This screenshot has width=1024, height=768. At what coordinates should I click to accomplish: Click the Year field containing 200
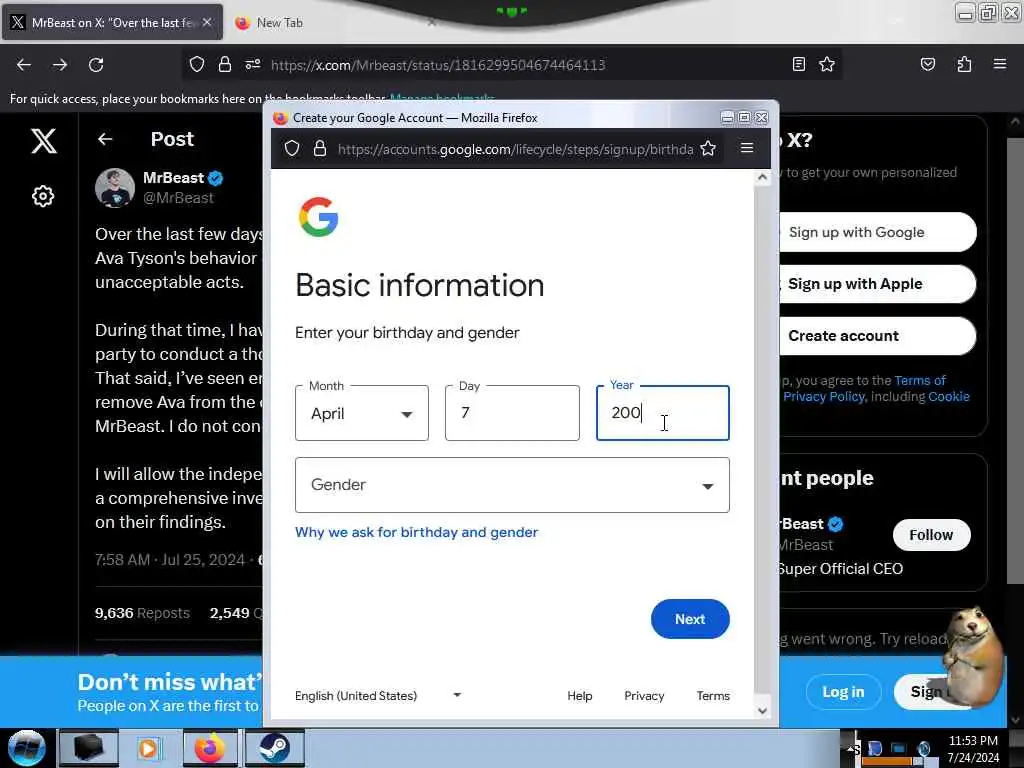pos(663,413)
